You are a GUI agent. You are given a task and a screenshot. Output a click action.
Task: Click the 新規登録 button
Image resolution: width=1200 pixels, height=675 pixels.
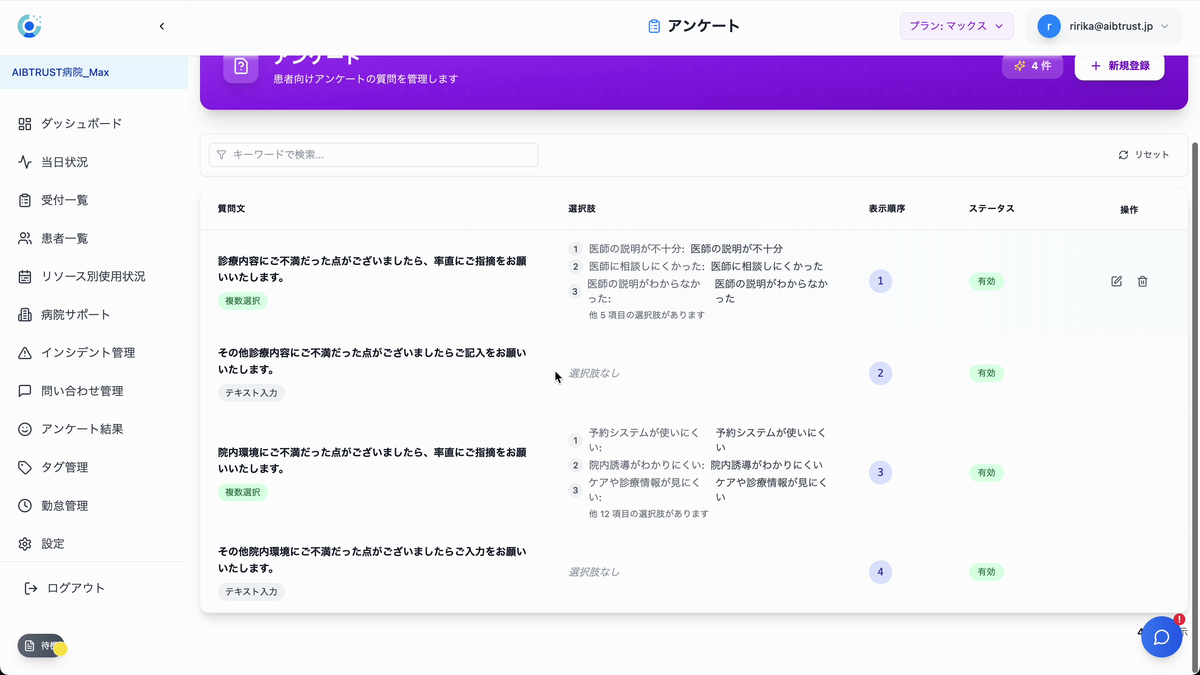click(x=1119, y=65)
